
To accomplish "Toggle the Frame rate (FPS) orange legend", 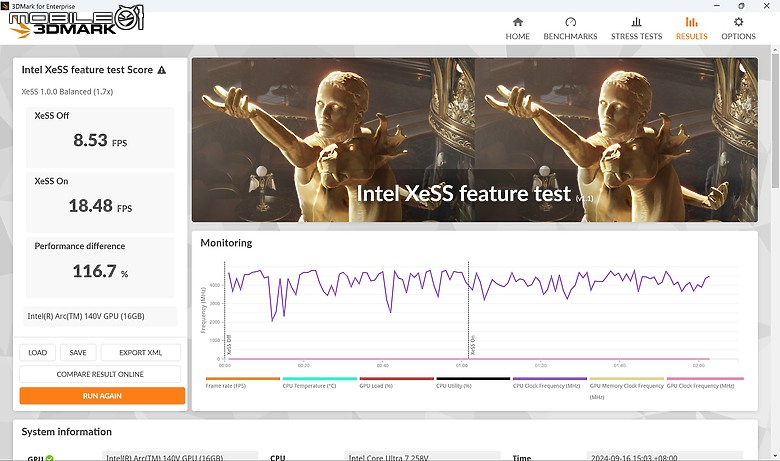I will tap(242, 382).
